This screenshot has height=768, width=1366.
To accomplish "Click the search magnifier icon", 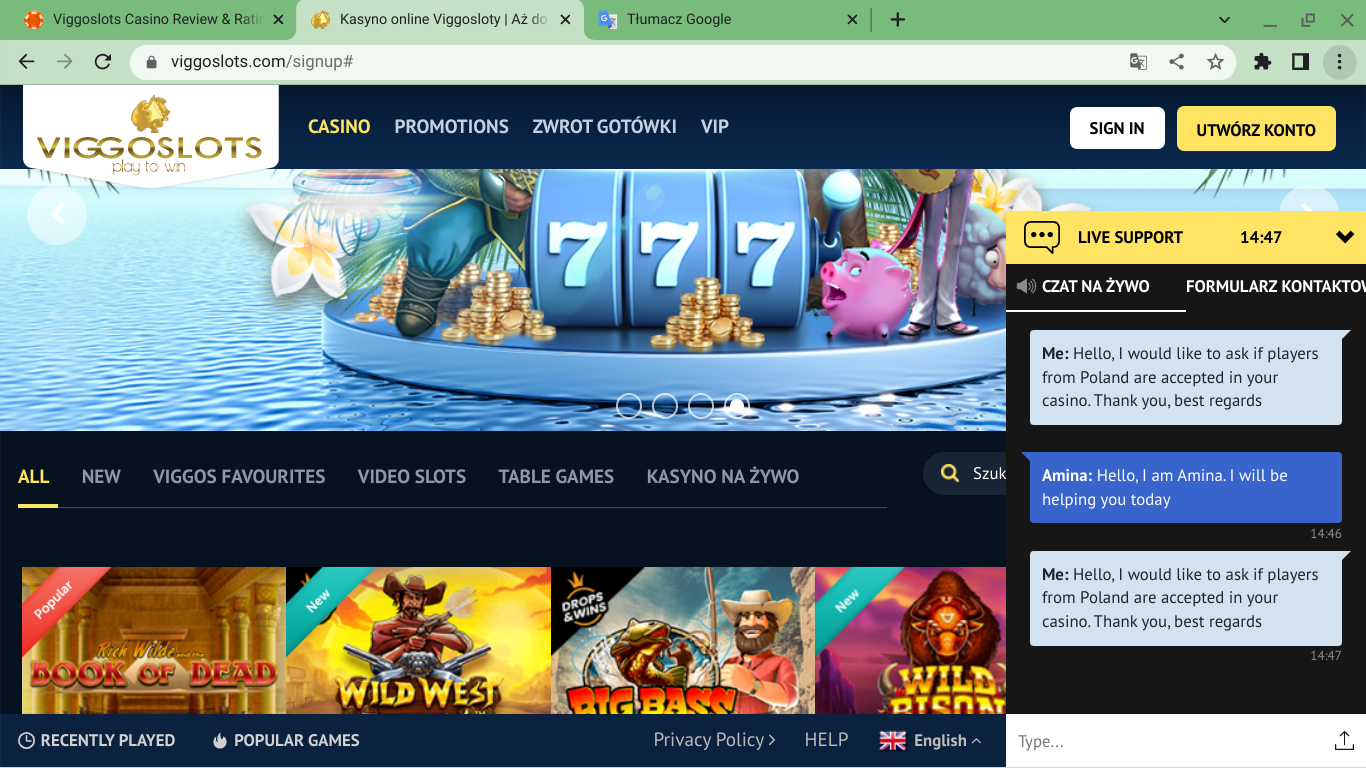I will pyautogui.click(x=950, y=474).
